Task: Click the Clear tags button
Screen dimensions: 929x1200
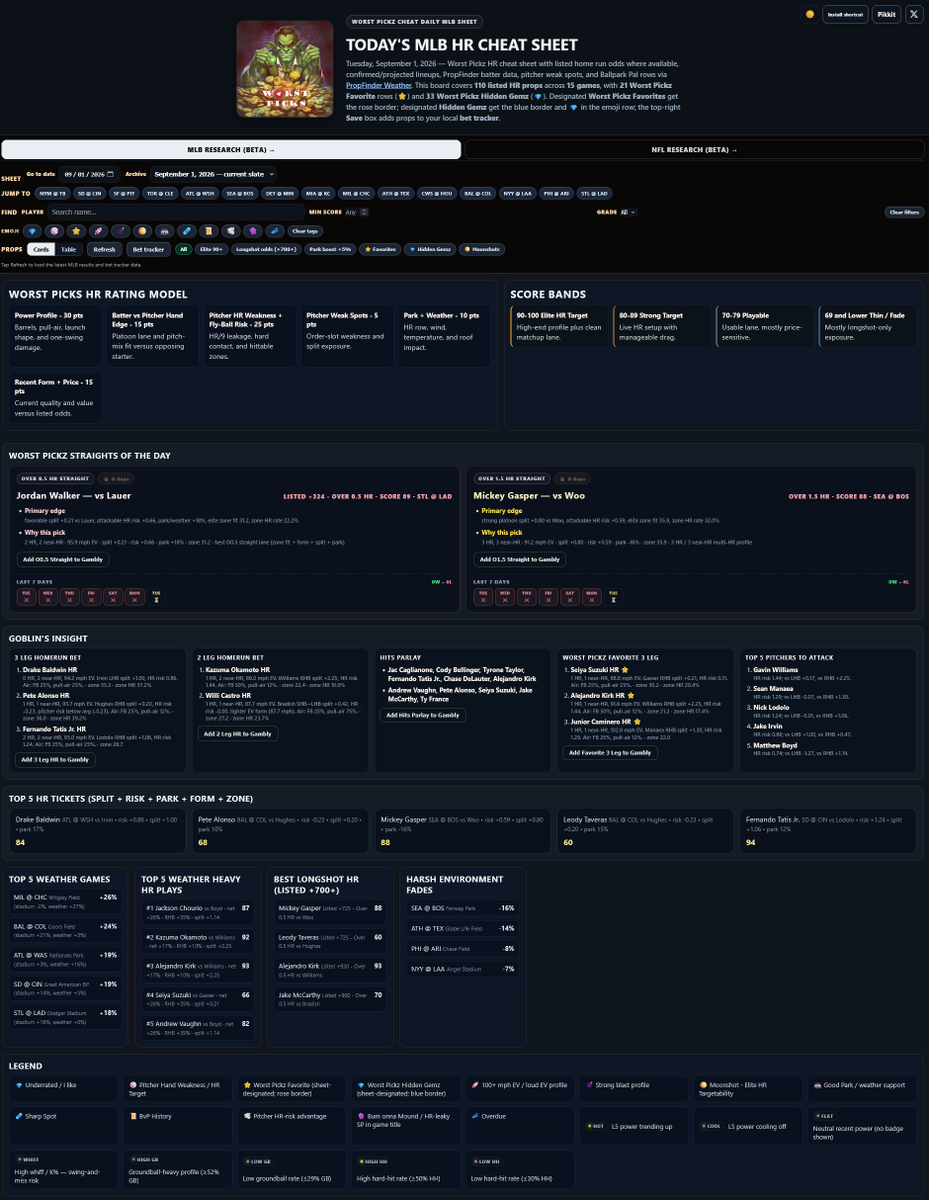Action: click(x=305, y=230)
